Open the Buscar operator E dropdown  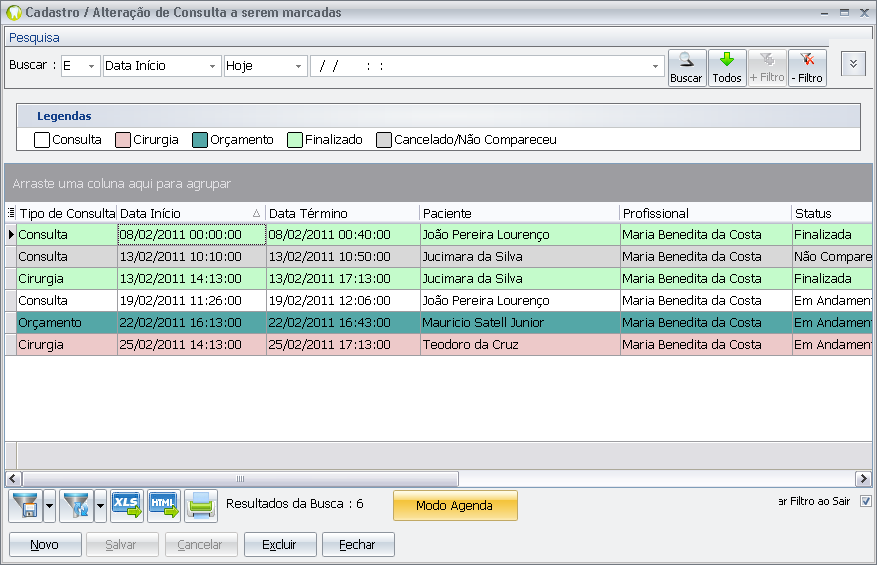pos(91,66)
